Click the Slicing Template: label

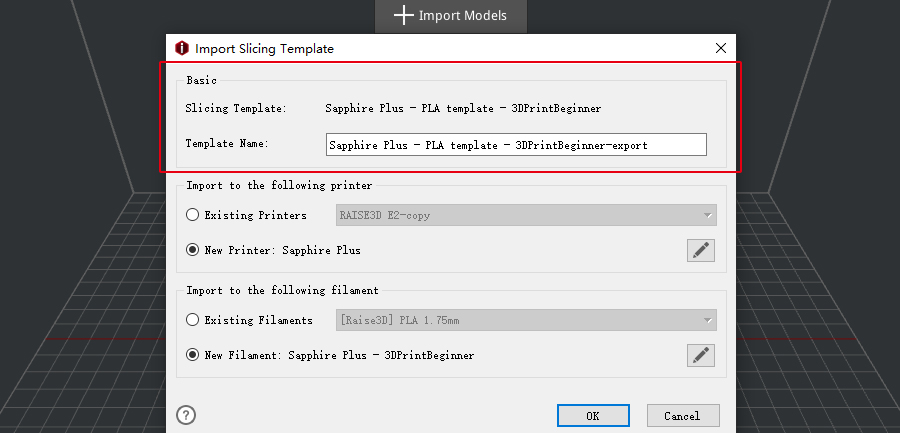click(236, 108)
